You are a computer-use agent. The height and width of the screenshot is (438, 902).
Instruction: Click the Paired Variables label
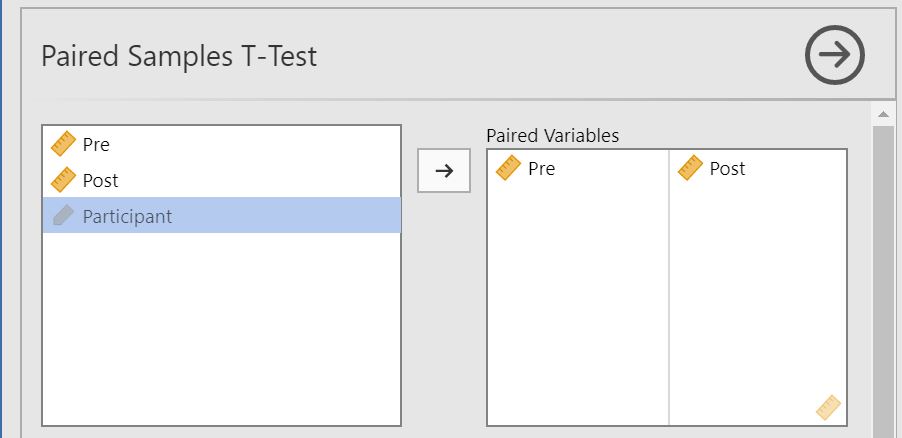click(552, 136)
